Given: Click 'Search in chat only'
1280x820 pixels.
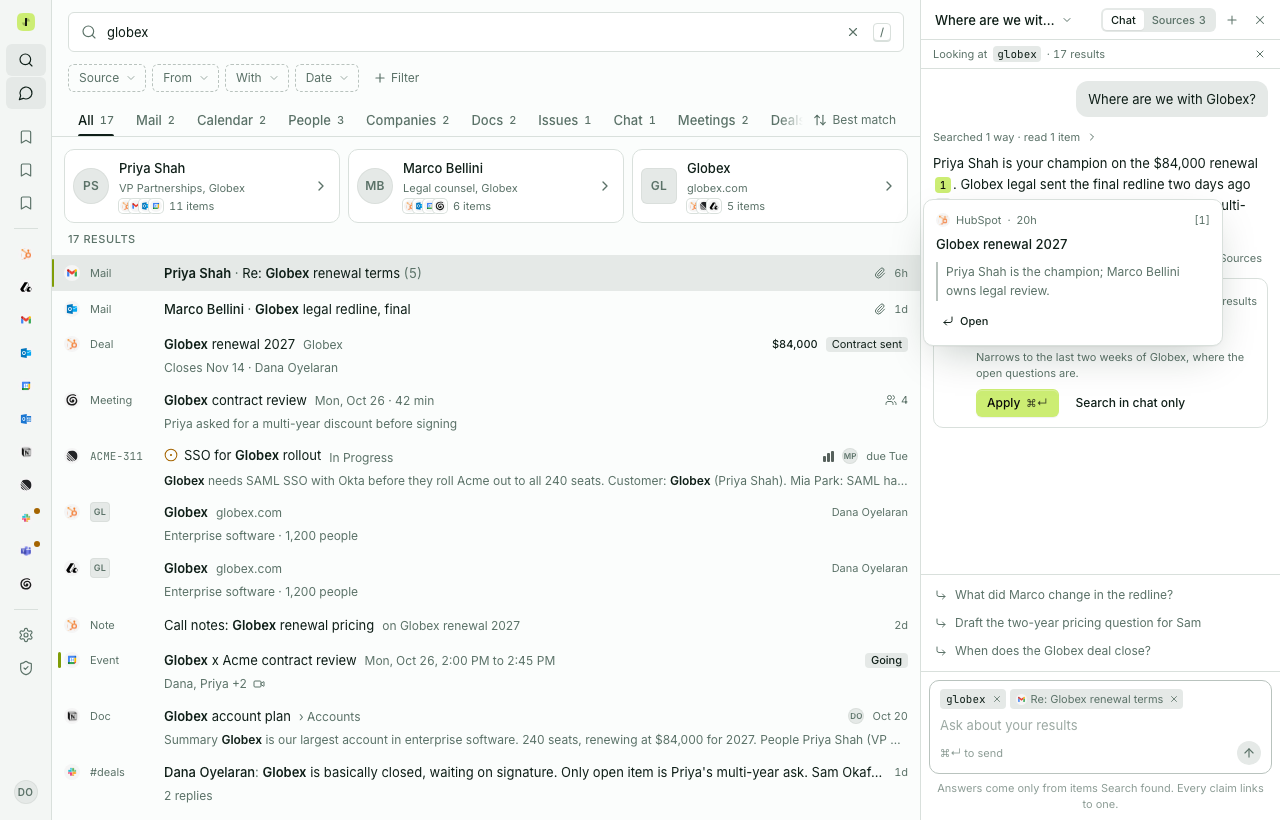Looking at the screenshot, I should pyautogui.click(x=1130, y=403).
